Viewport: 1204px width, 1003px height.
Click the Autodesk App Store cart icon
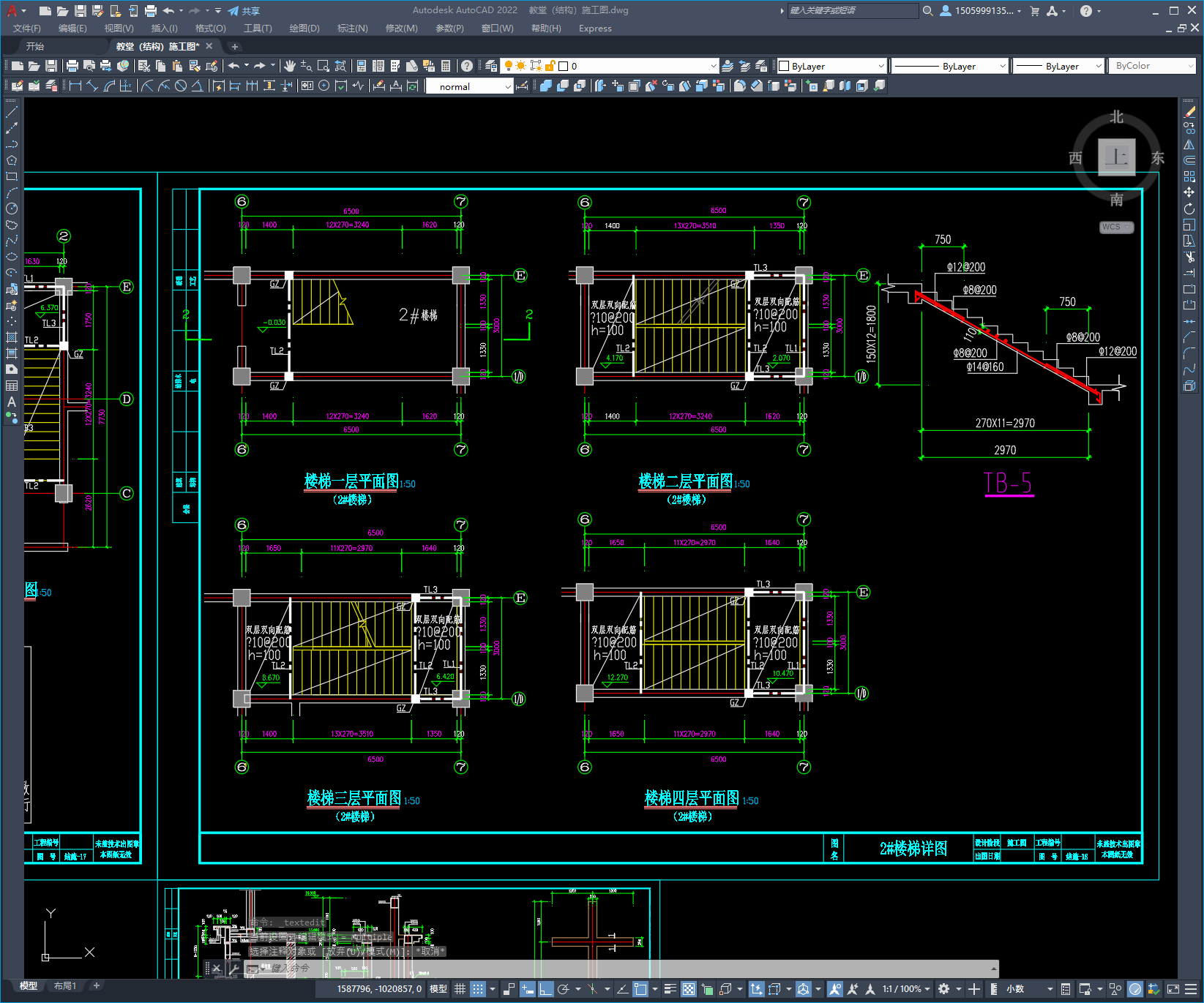[1035, 11]
